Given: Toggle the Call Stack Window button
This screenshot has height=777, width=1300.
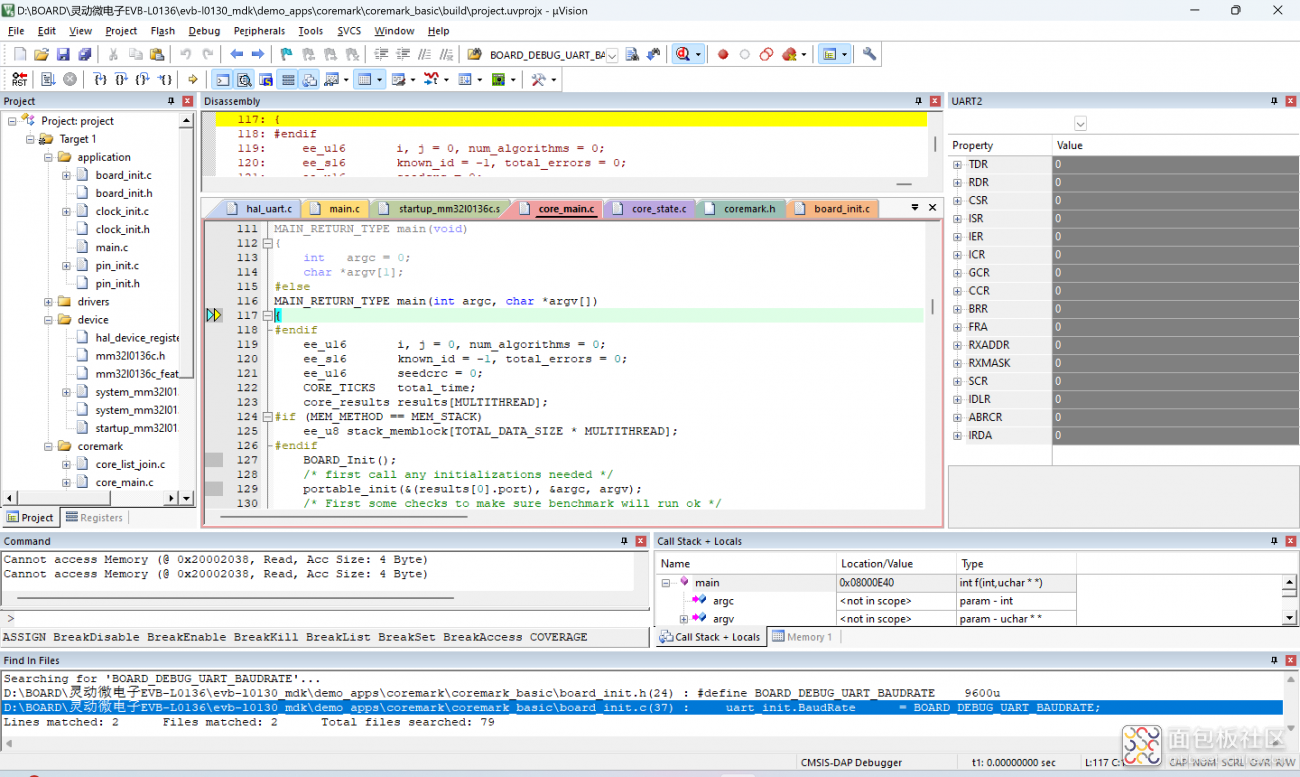Looking at the screenshot, I should [309, 79].
